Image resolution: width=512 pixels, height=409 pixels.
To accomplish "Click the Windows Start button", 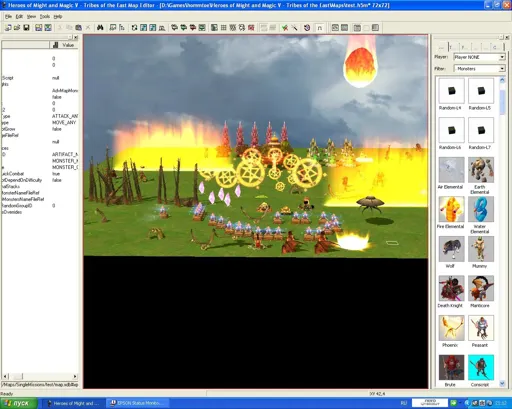I will click(18, 403).
